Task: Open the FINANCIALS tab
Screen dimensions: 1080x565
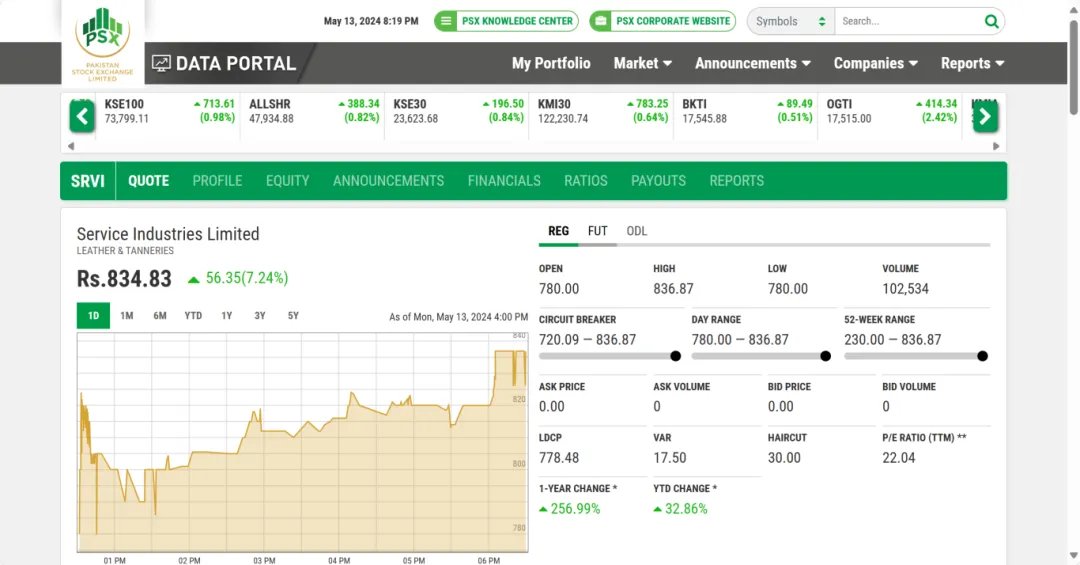Action: [x=504, y=181]
